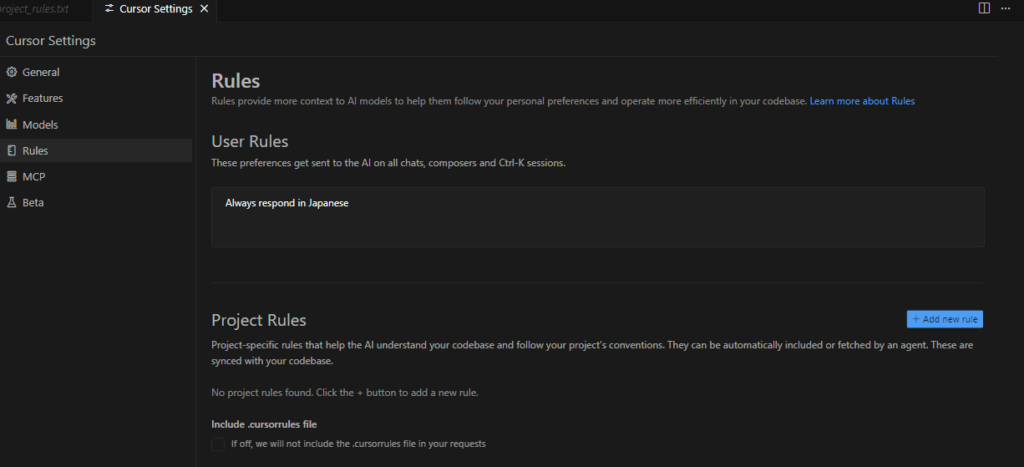Click the 'Include .cursorrules file' label
This screenshot has width=1024, height=467.
tap(264, 425)
